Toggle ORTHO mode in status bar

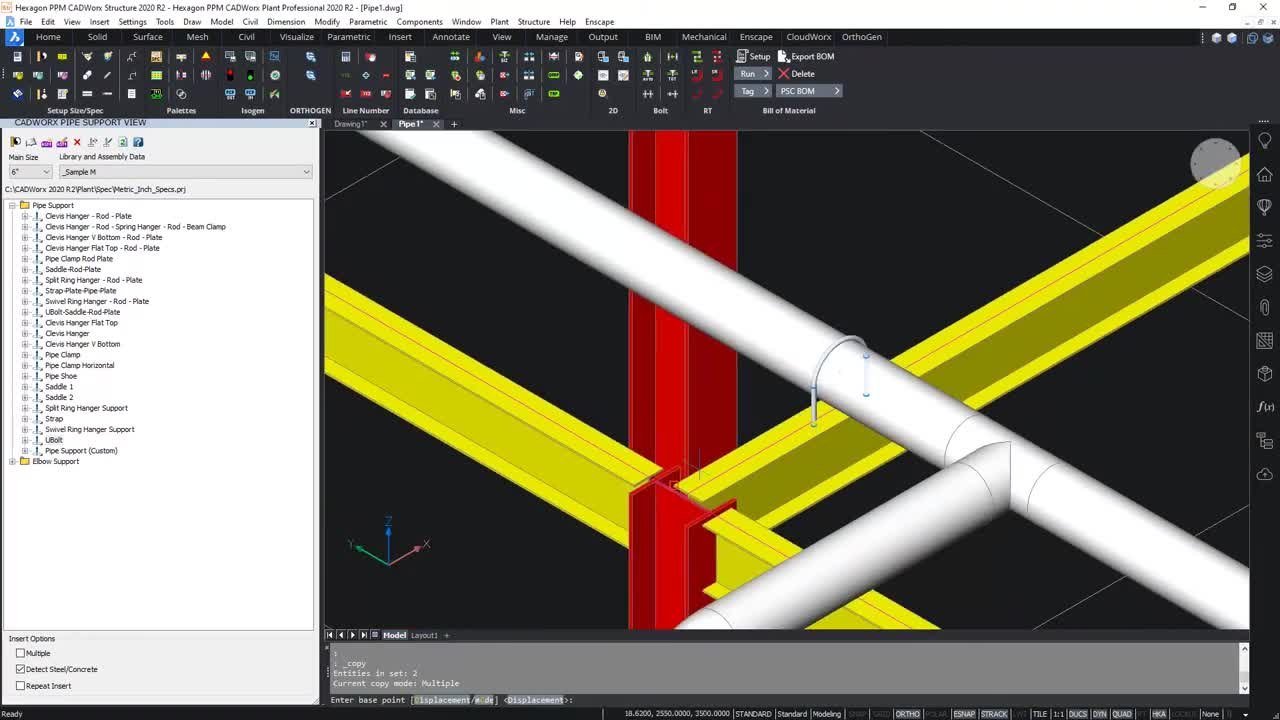coord(907,714)
